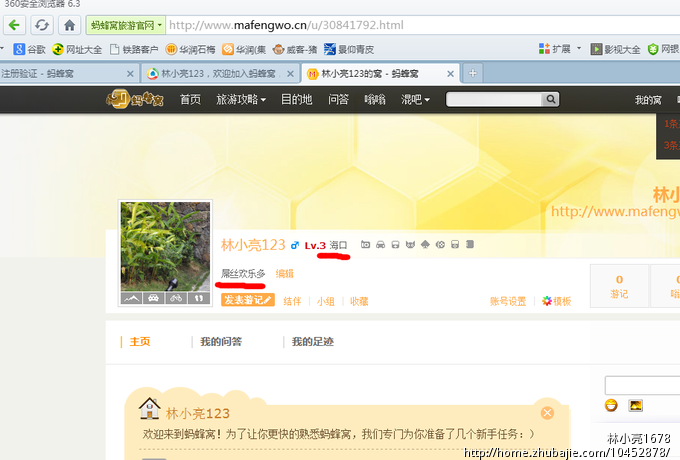The height and width of the screenshot is (460, 680).
Task: Select the 我的问答 profile tab
Action: click(x=221, y=342)
